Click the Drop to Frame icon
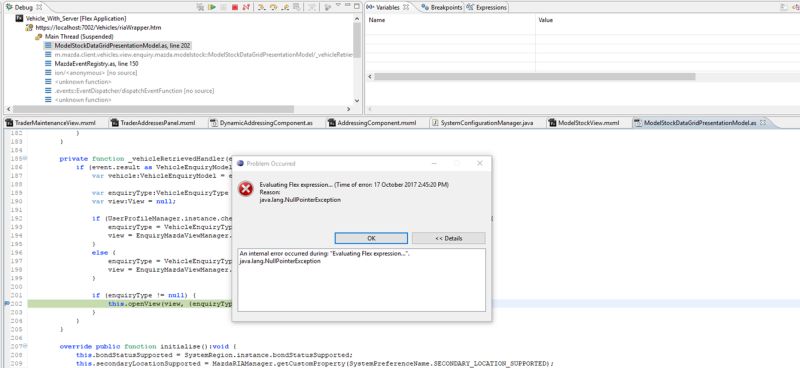 point(297,7)
